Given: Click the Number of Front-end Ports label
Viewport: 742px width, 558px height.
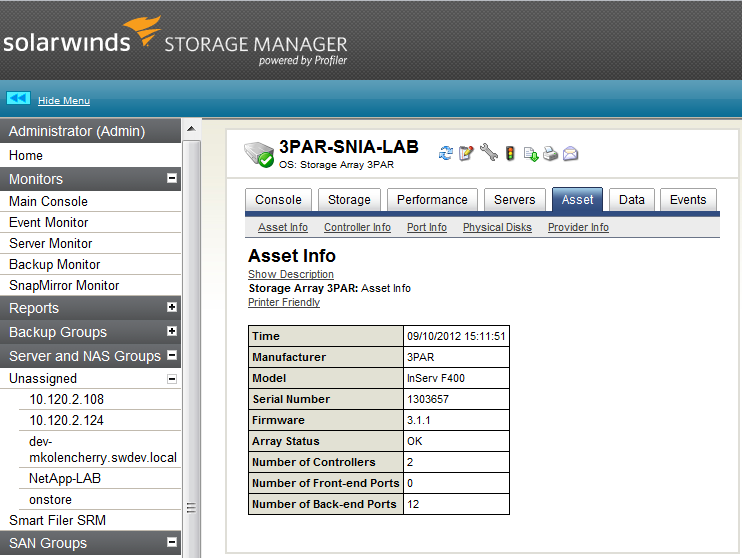Looking at the screenshot, I should [326, 483].
